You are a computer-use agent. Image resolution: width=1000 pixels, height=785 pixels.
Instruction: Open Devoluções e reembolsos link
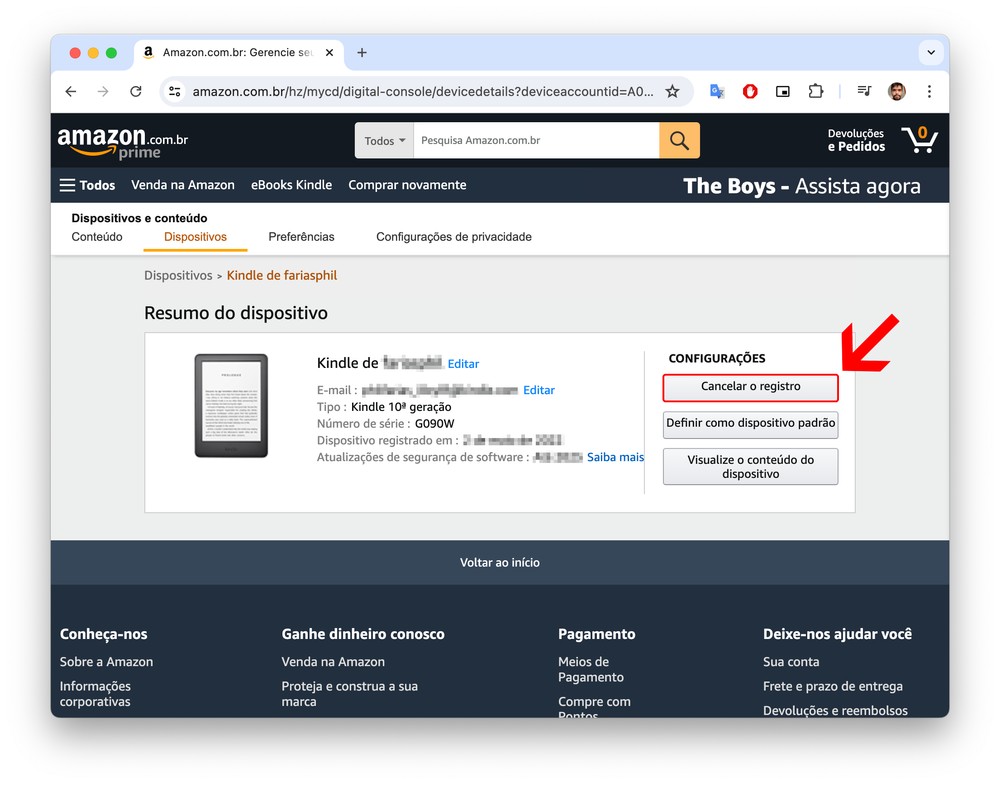click(835, 710)
